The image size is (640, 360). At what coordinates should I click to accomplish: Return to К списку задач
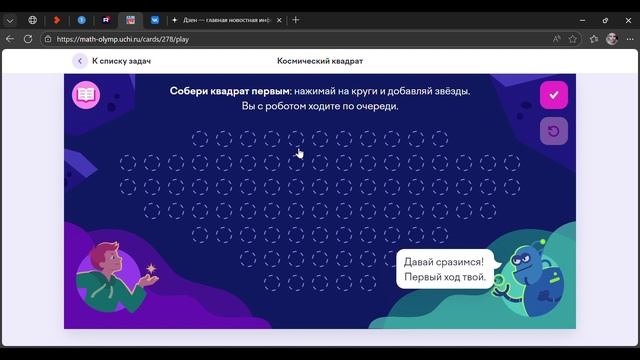coord(121,61)
